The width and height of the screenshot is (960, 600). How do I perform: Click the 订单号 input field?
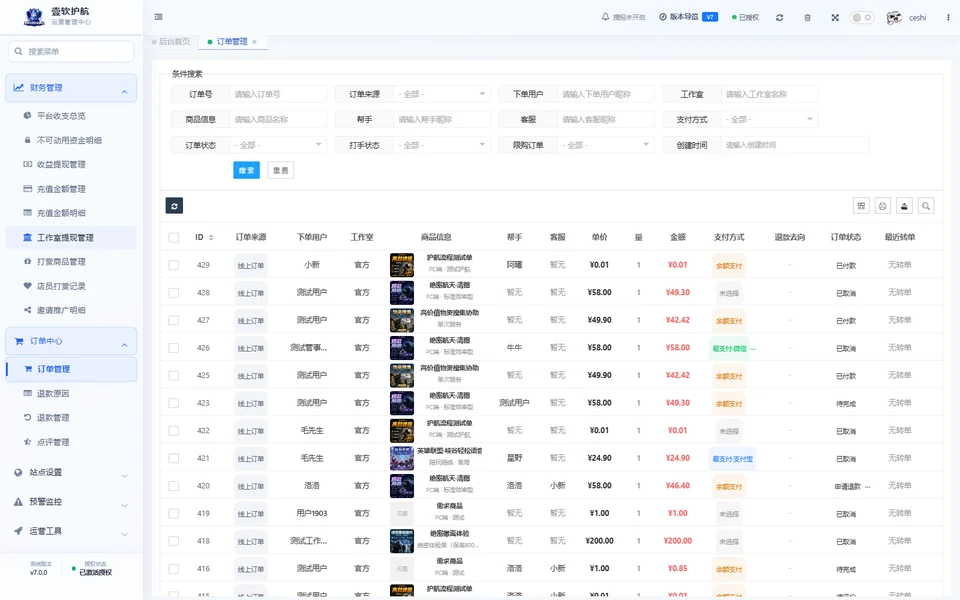point(278,94)
